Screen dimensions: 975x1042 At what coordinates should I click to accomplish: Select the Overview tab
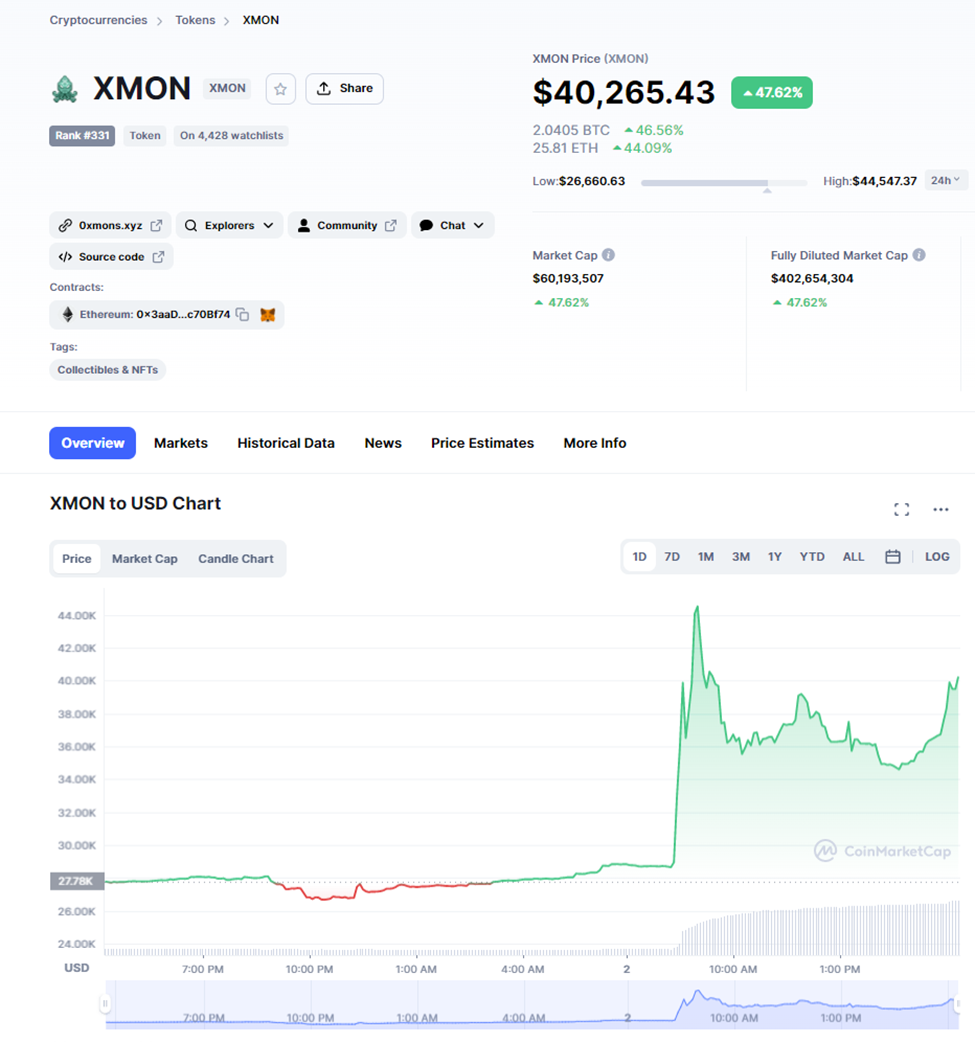coord(92,443)
